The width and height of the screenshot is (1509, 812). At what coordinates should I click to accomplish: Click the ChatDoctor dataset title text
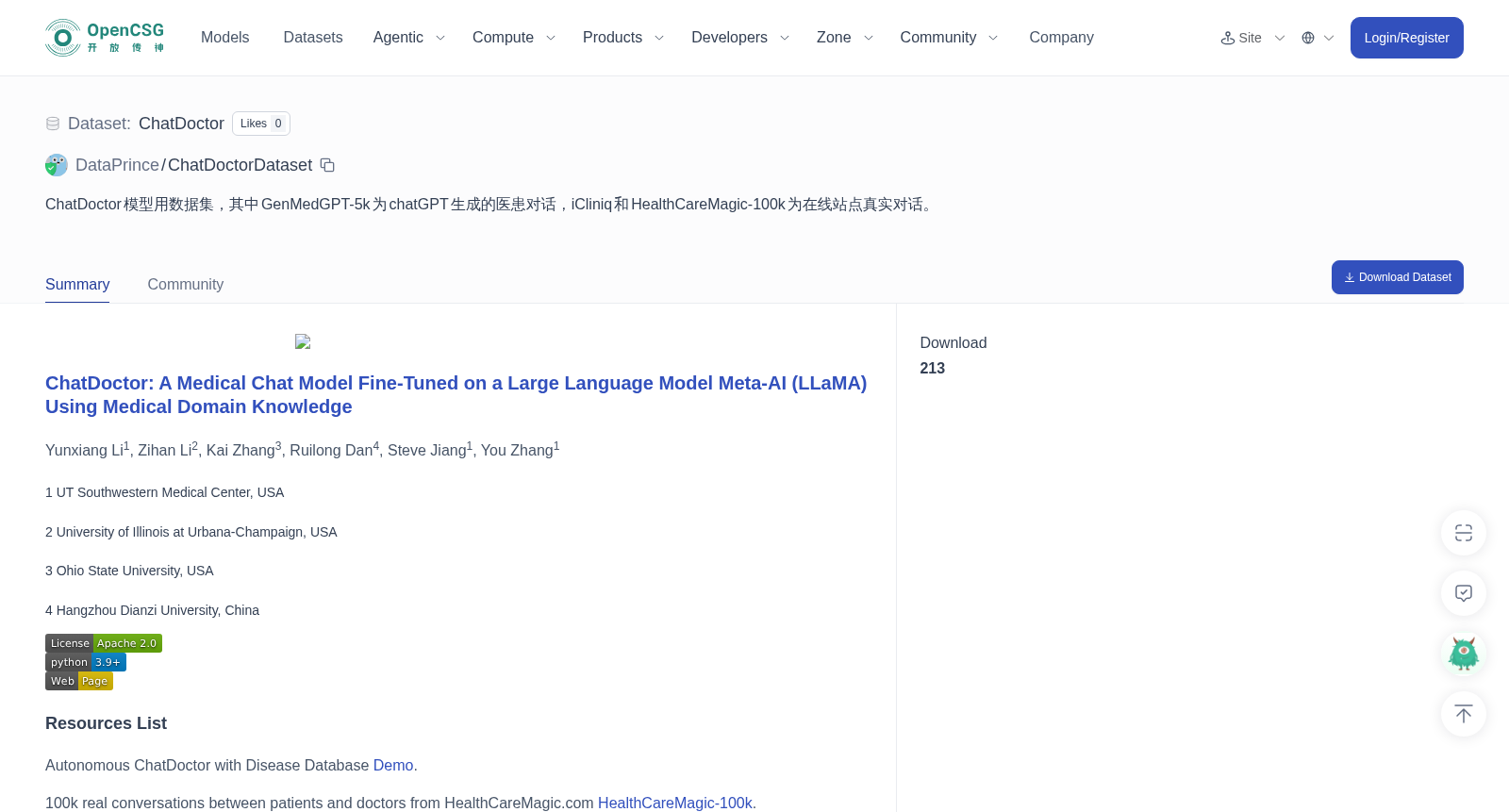181,124
